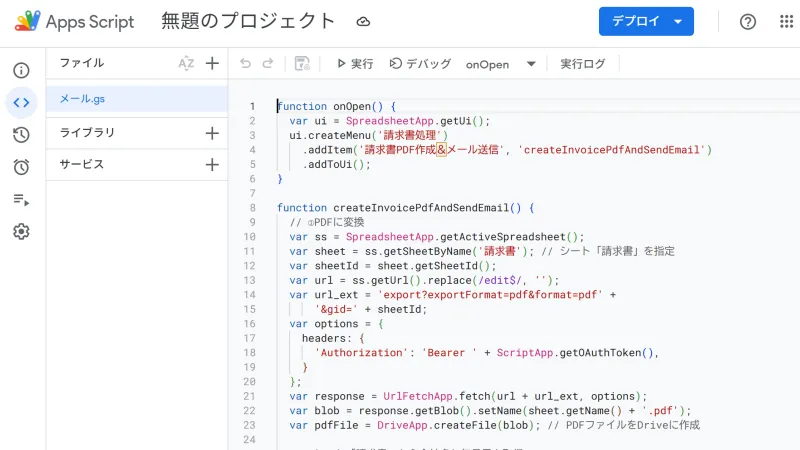
Task: Click the cloud saved status icon
Action: click(x=363, y=21)
